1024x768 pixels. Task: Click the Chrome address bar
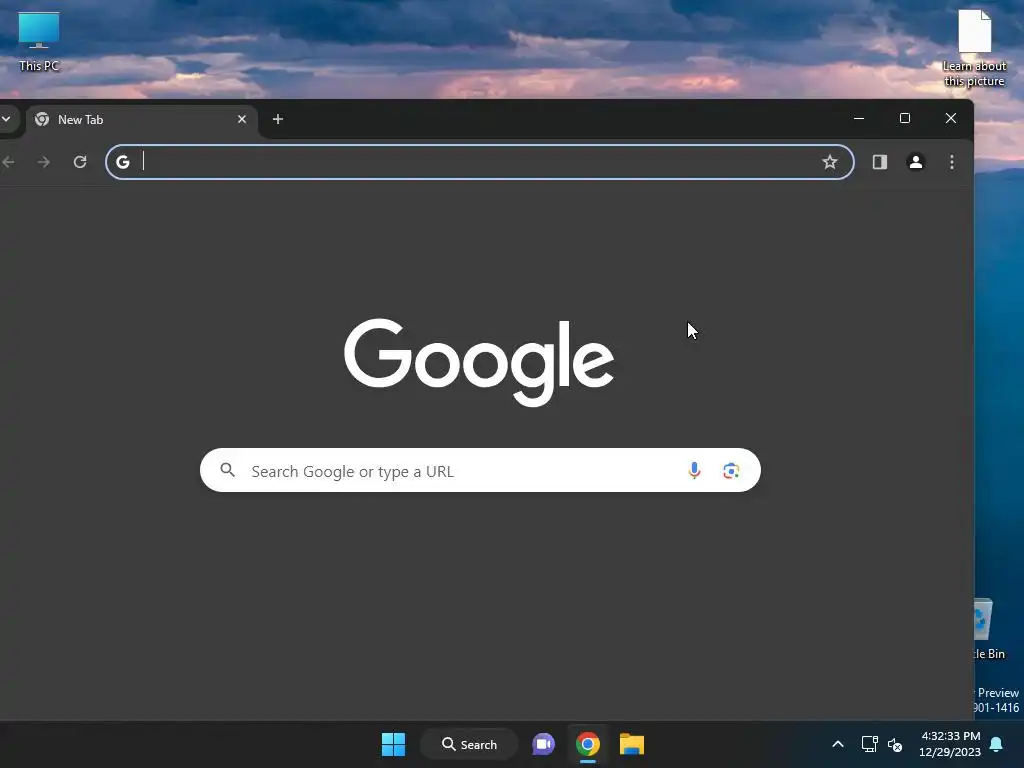[479, 162]
